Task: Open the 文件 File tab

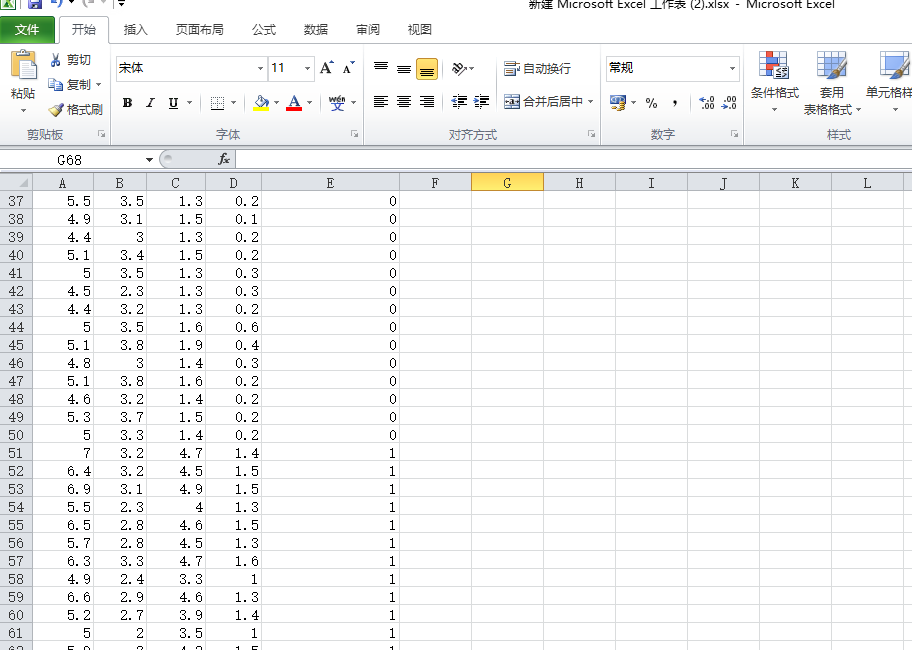Action: 27,30
